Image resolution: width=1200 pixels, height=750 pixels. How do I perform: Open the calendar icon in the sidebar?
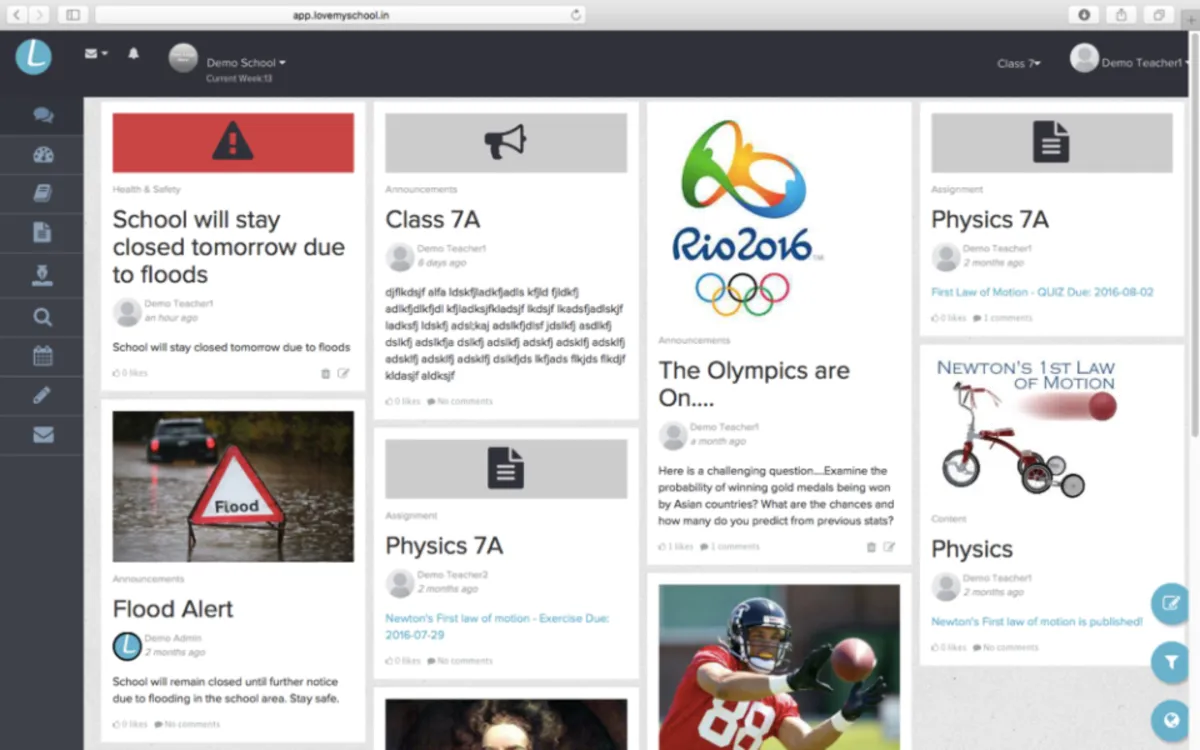(42, 355)
